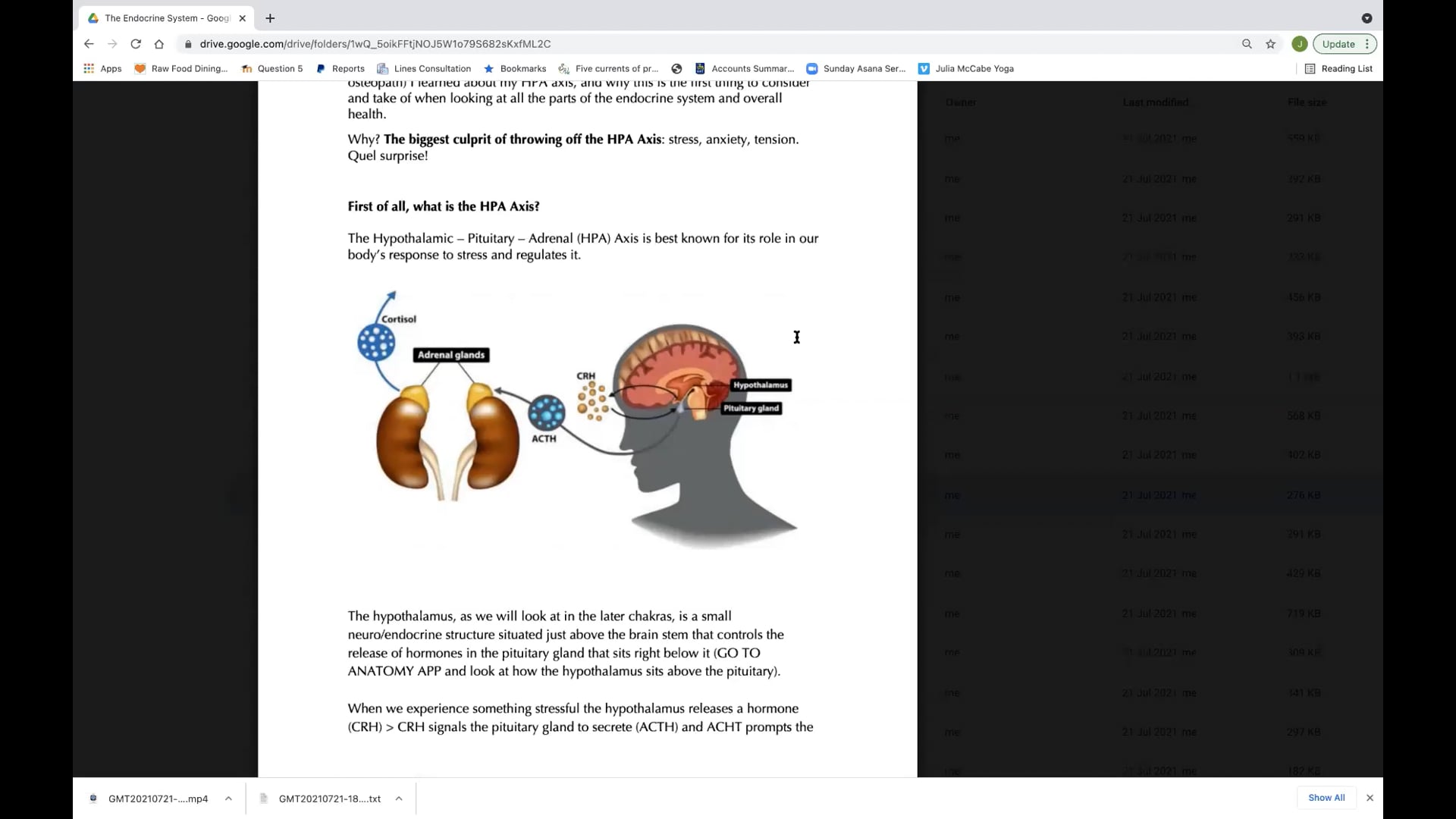Click the Update button
Viewport: 1456px width, 819px height.
1339,44
